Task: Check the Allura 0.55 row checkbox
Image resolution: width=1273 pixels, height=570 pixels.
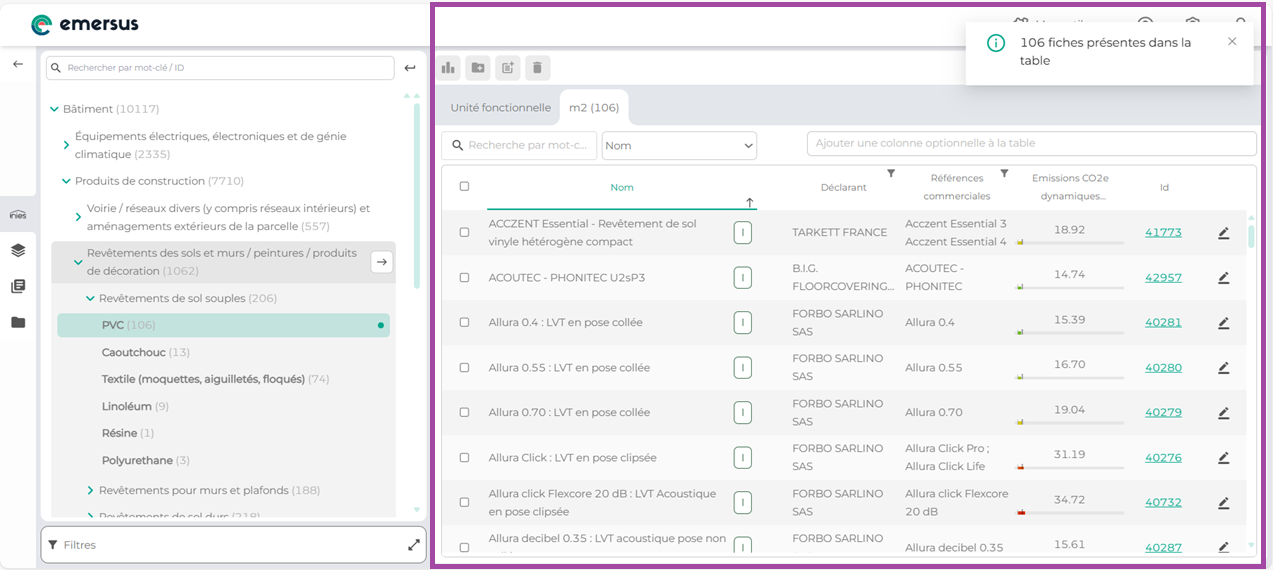Action: coord(464,368)
